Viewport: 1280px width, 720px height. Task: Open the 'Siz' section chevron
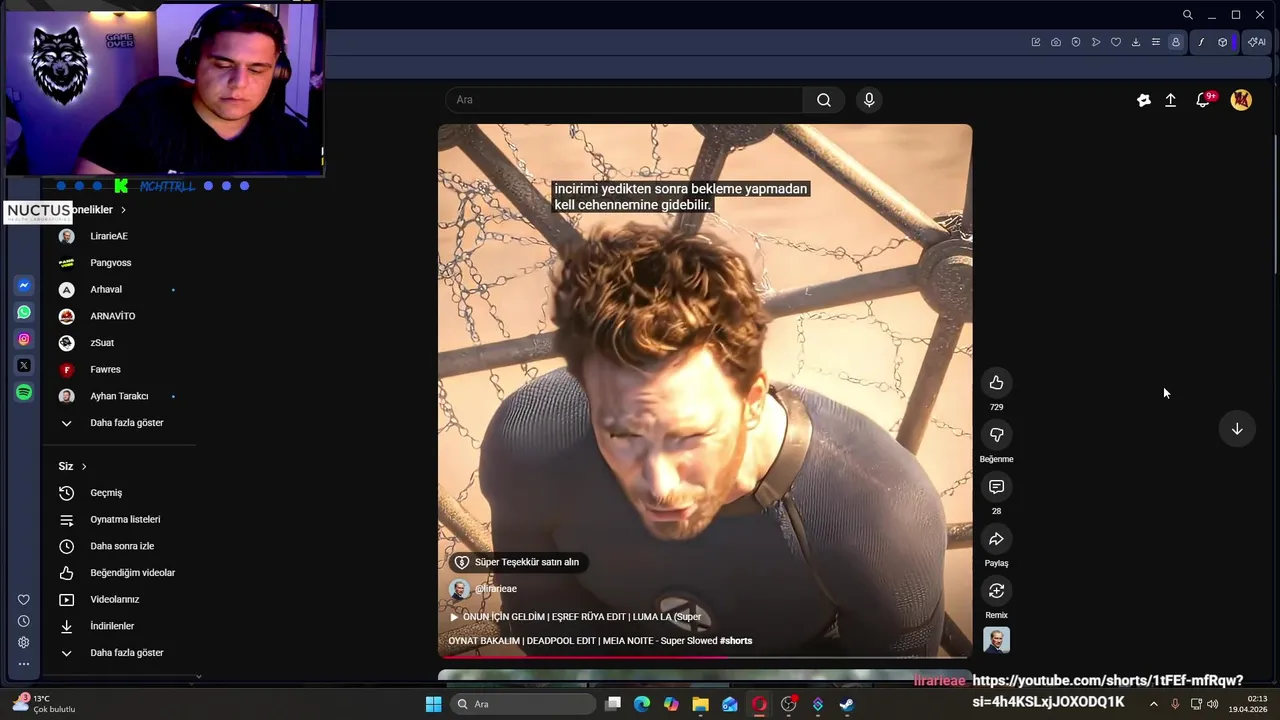pyautogui.click(x=84, y=467)
